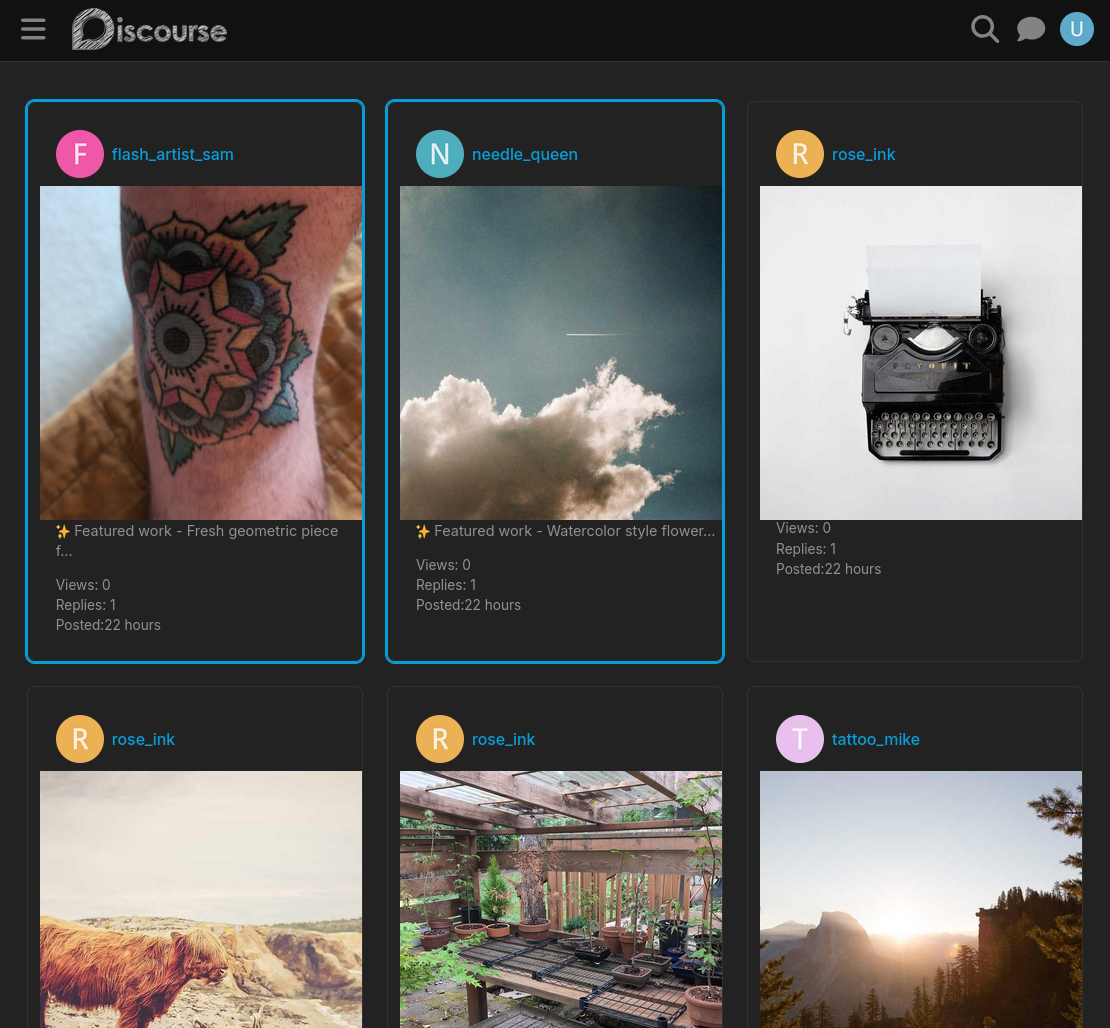Click the cloud sky photo thumbnail
The height and width of the screenshot is (1028, 1110).
560,352
